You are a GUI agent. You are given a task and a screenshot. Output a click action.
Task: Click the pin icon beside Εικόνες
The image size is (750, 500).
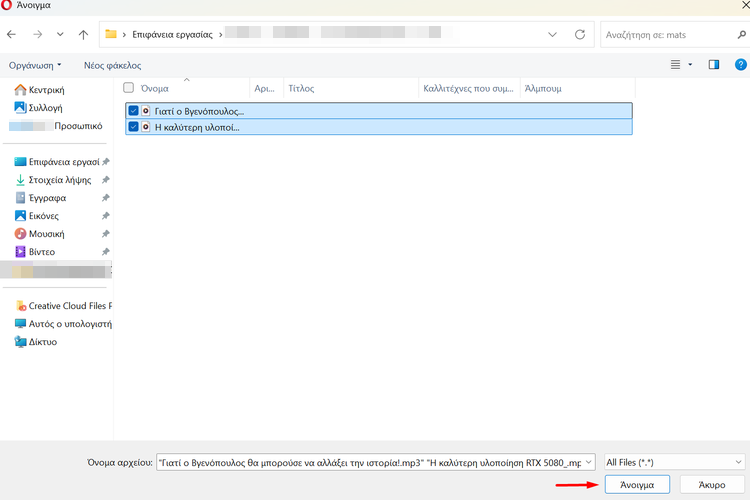point(106,216)
